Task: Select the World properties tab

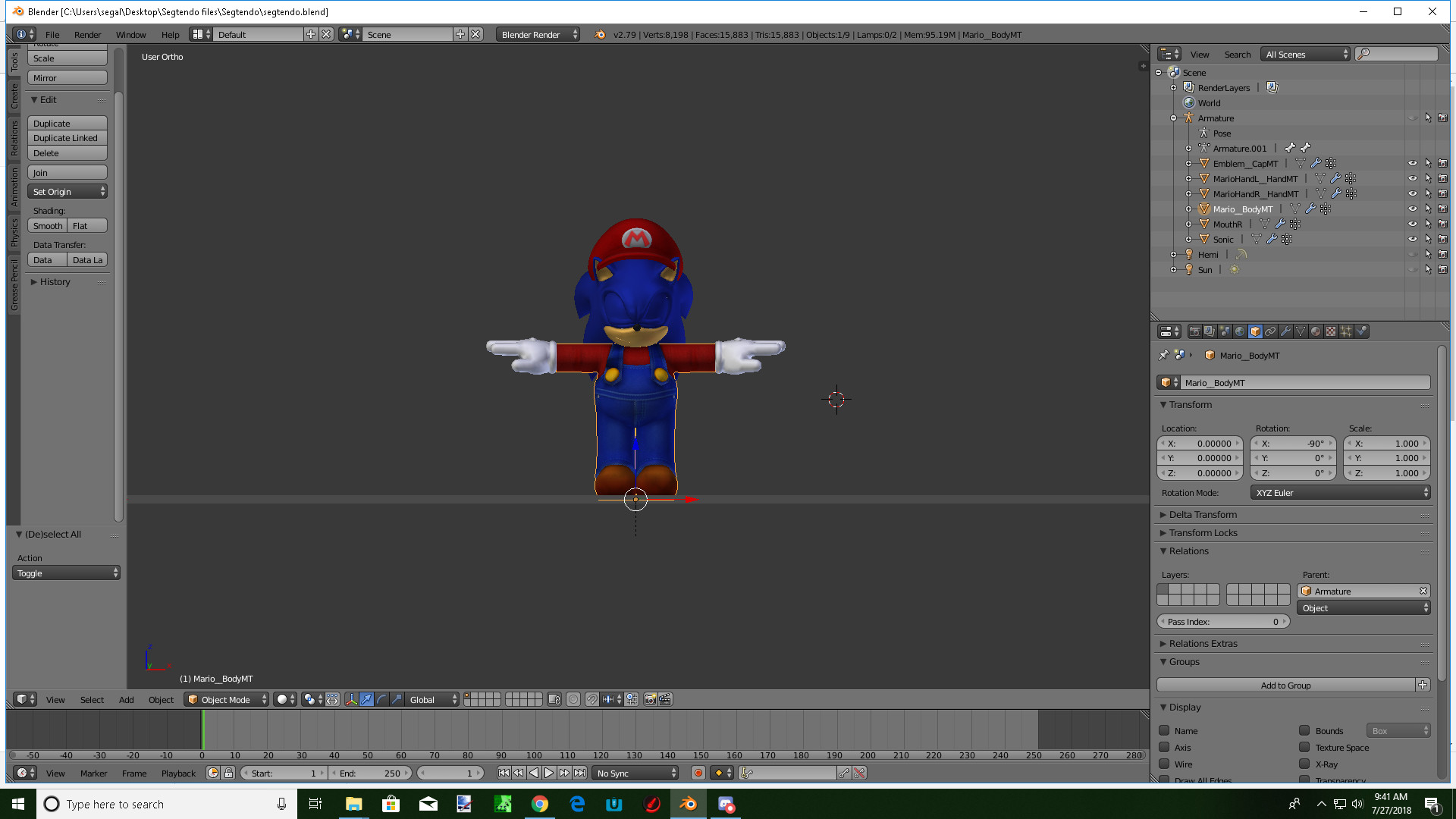Action: point(1241,331)
